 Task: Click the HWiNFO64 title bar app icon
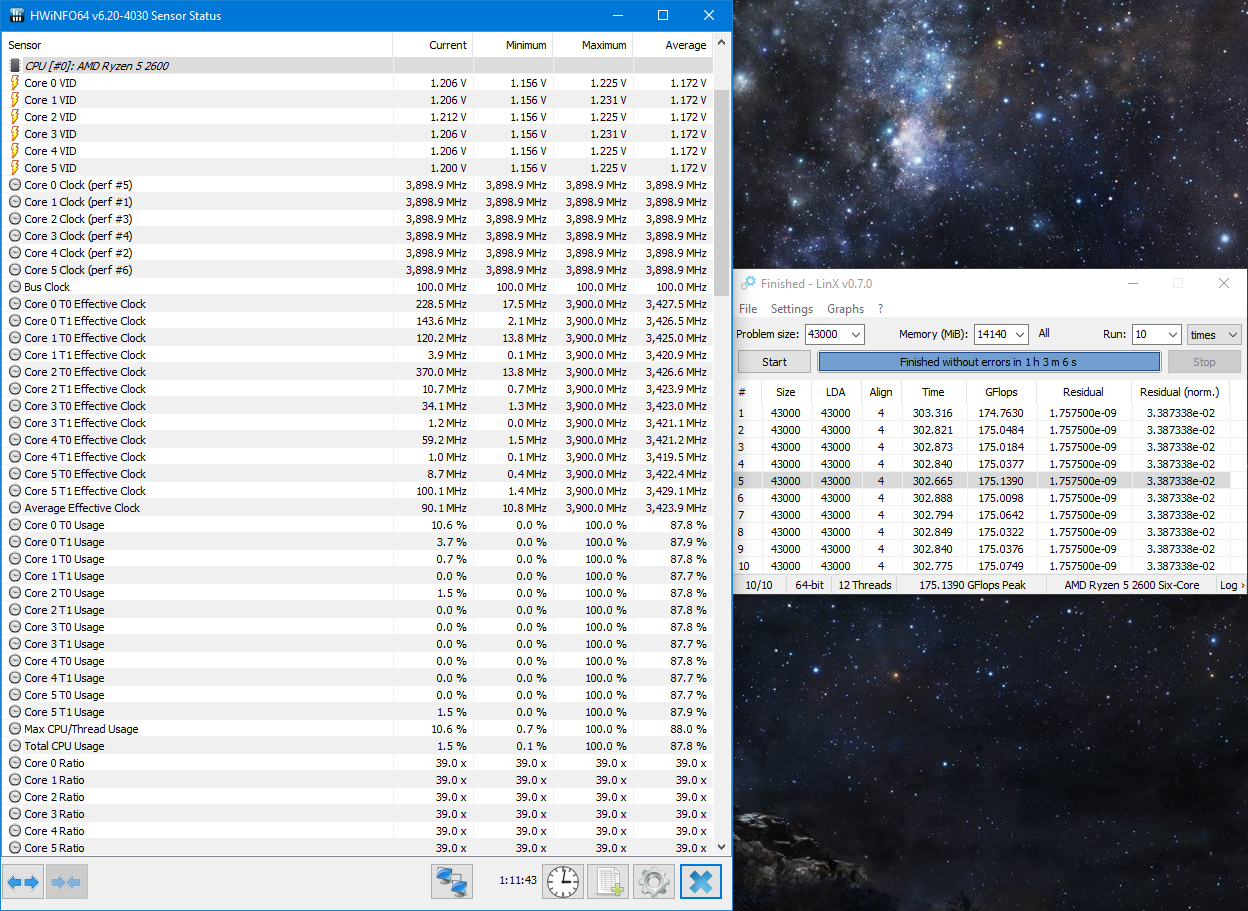tap(15, 15)
